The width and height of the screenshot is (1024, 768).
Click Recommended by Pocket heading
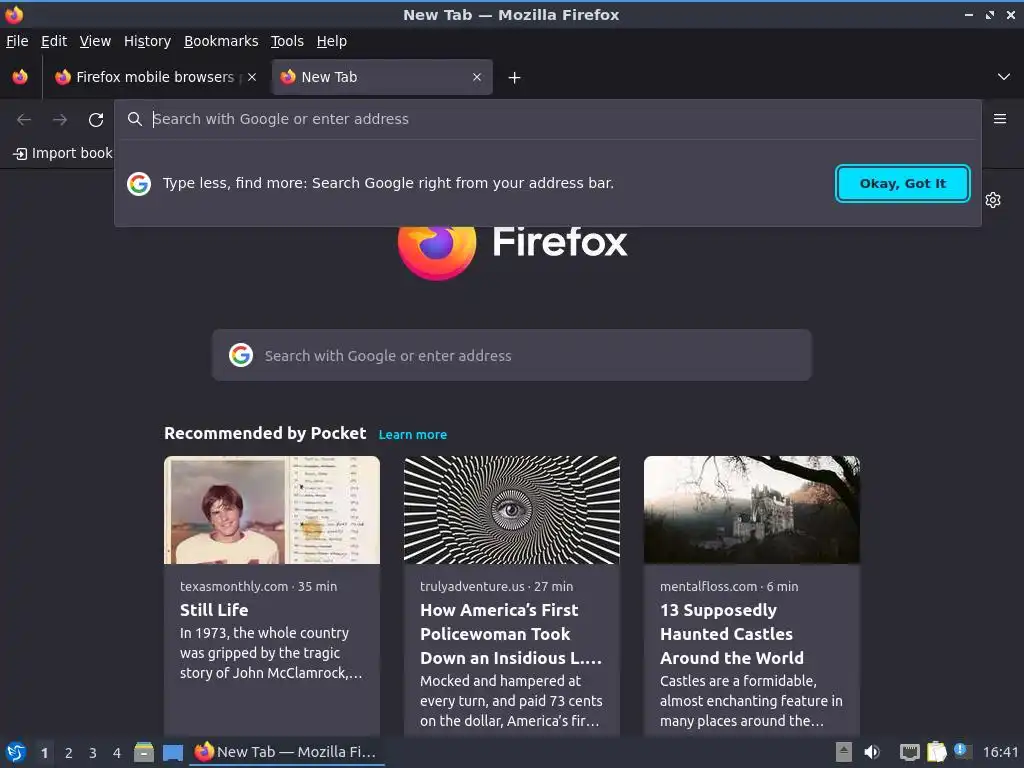click(x=265, y=434)
